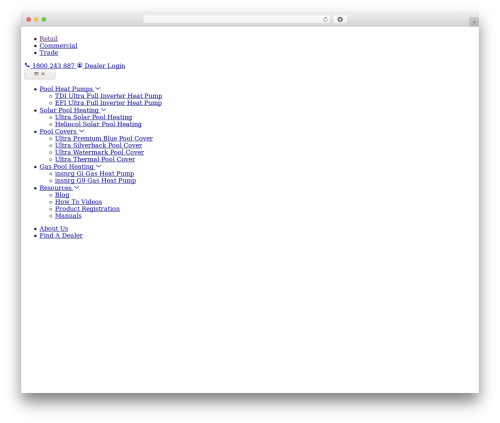The height and width of the screenshot is (423, 500).
Task: Open the Manuals link
Action: click(68, 216)
